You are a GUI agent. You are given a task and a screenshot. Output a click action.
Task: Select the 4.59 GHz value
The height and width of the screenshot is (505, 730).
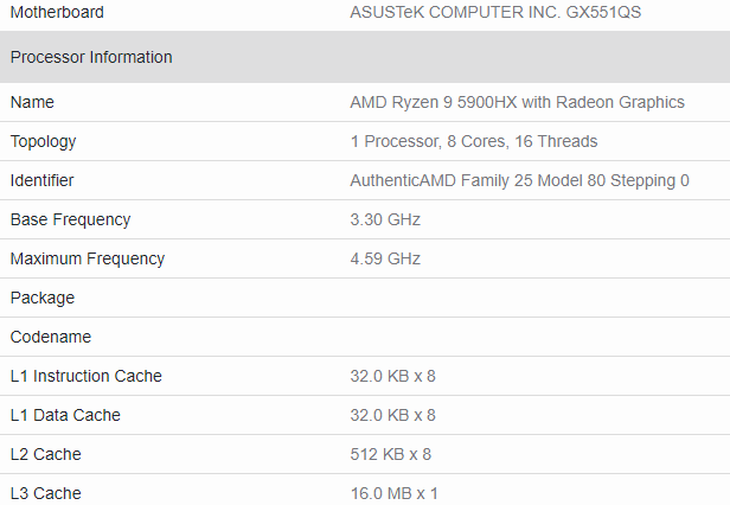point(385,259)
